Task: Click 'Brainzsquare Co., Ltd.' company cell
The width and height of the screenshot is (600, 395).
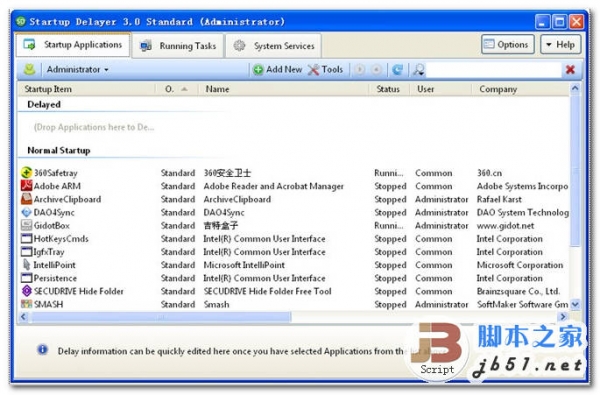Action: pos(518,291)
